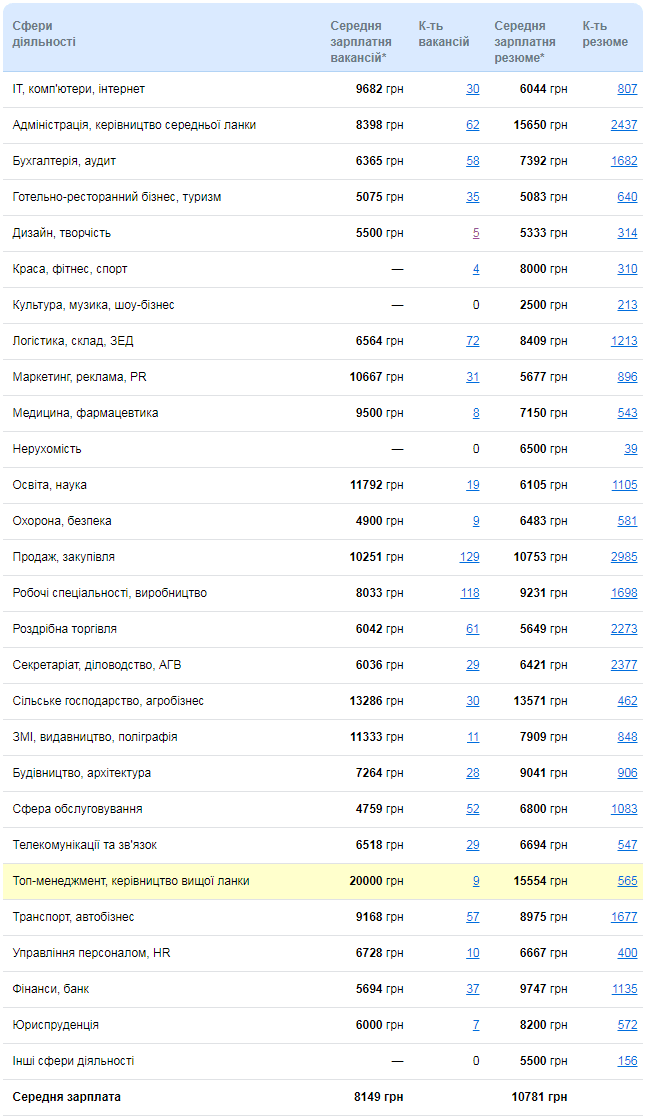The width and height of the screenshot is (646, 1119).
Task: Open the 2437 resumes link for Адміністрація
Action: [624, 125]
